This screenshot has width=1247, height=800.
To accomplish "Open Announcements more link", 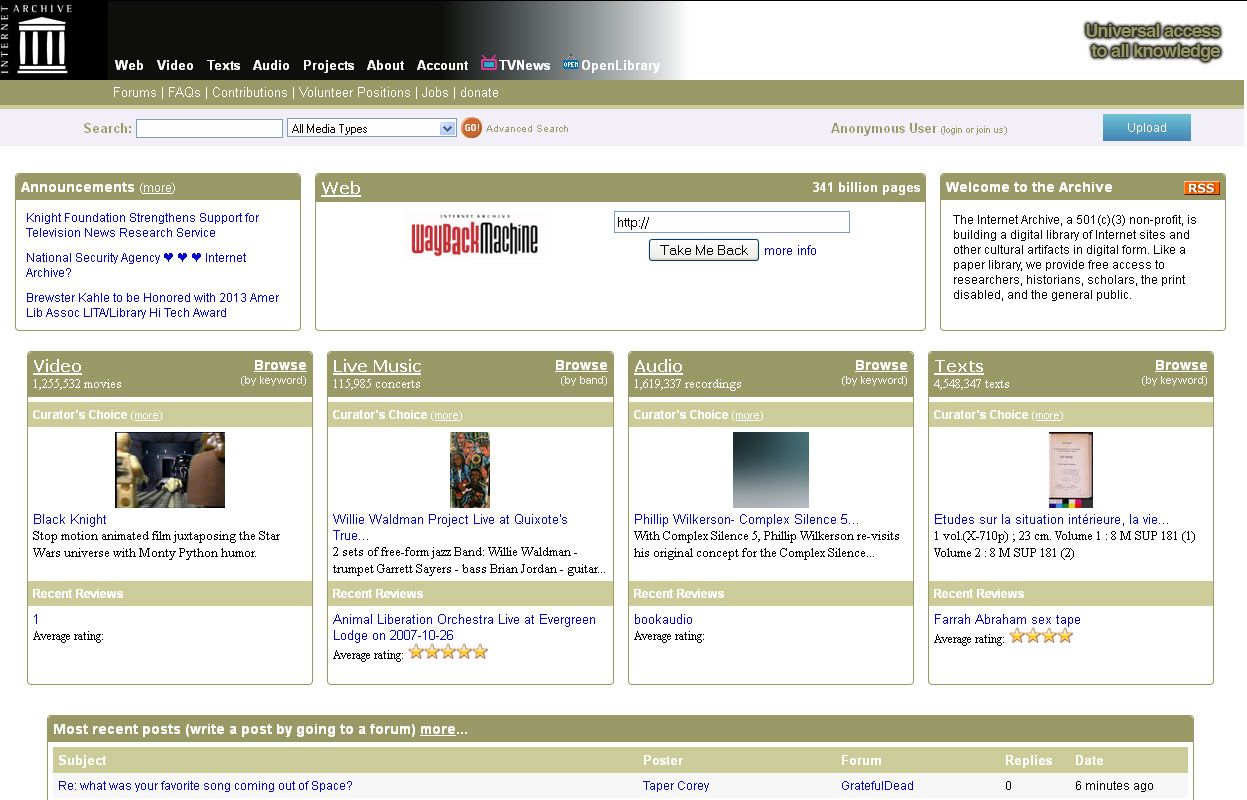I will (x=157, y=188).
